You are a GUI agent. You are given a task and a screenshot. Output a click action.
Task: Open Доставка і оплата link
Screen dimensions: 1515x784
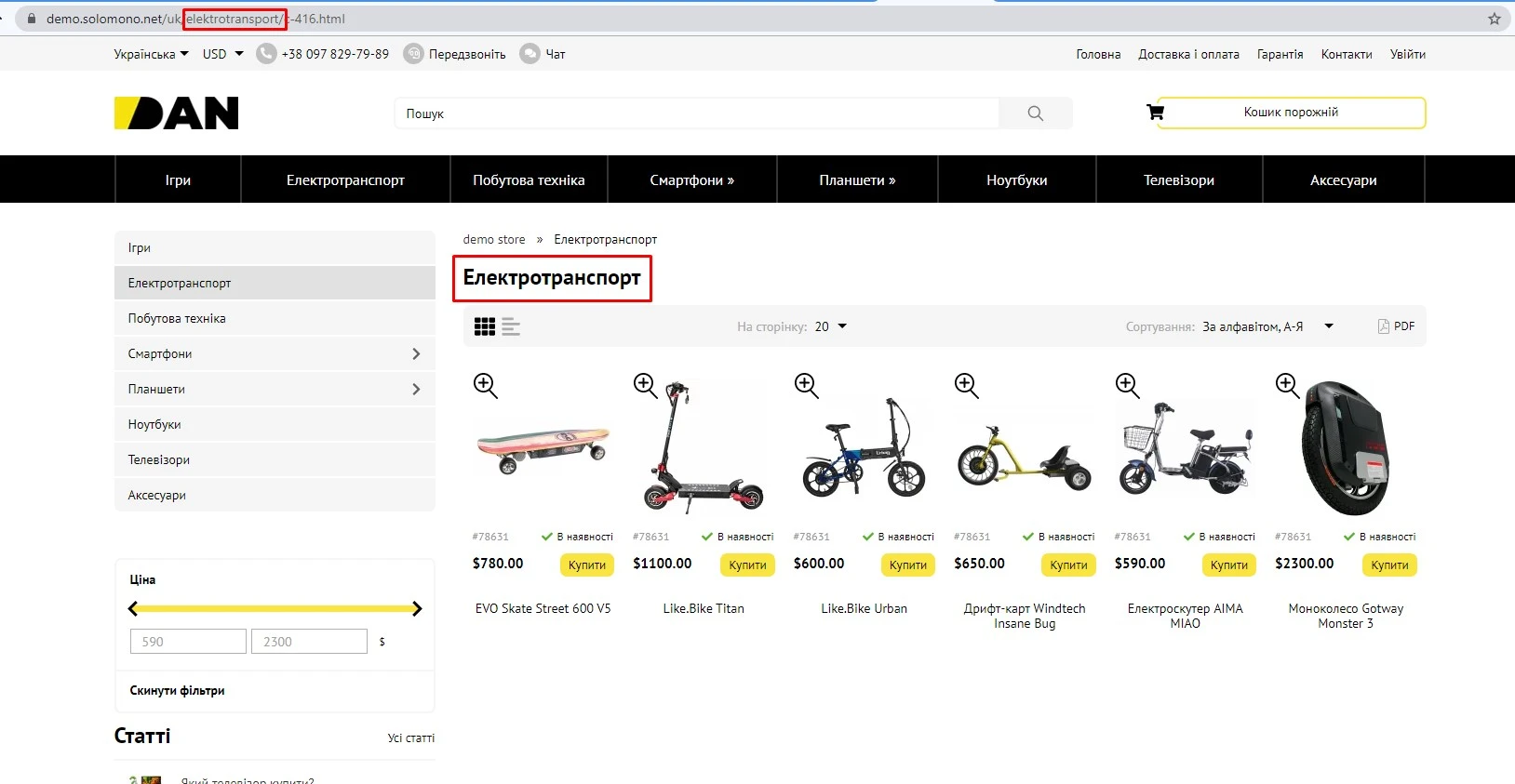(x=1188, y=54)
